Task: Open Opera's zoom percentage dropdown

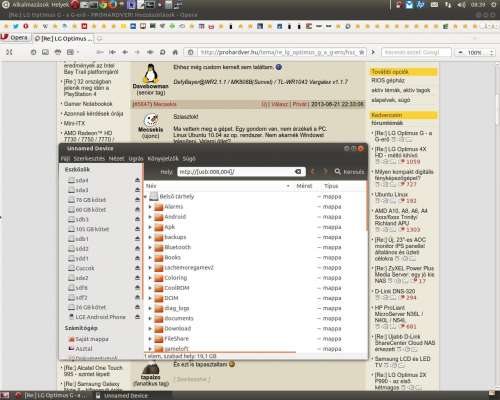Action: (475, 52)
